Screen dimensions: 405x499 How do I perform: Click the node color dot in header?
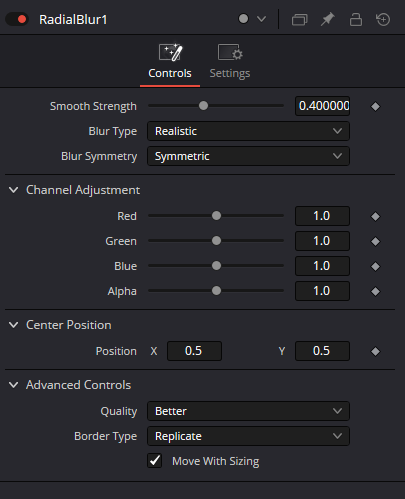coord(243,19)
